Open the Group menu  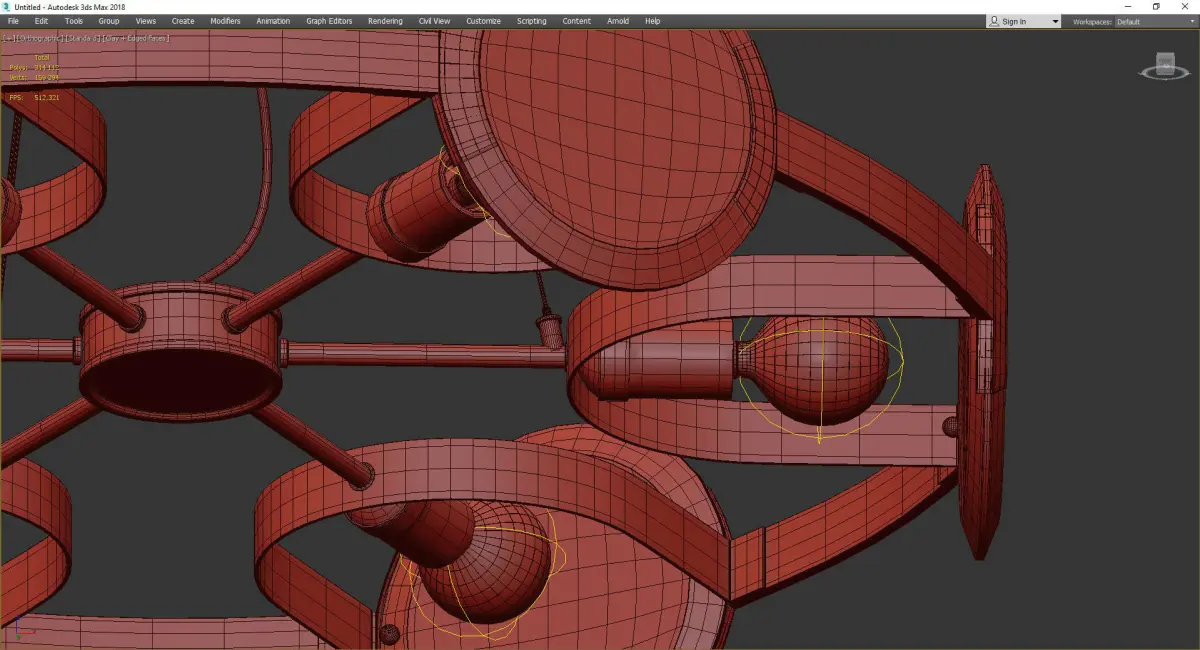tap(108, 21)
